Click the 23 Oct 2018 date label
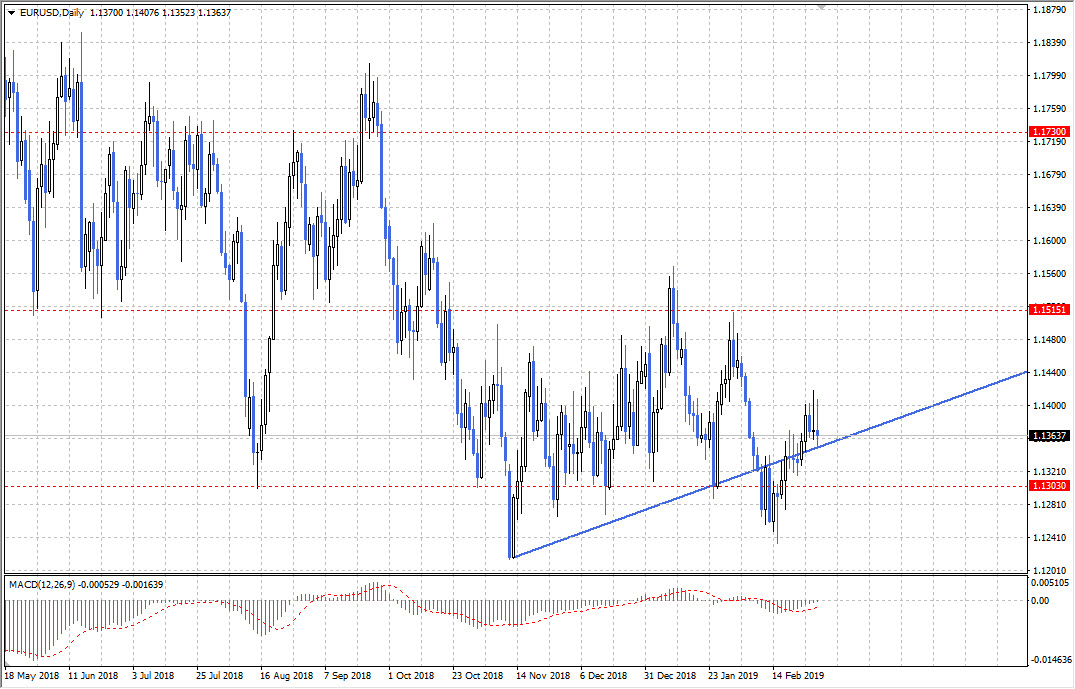The height and width of the screenshot is (689, 1075). [x=478, y=675]
